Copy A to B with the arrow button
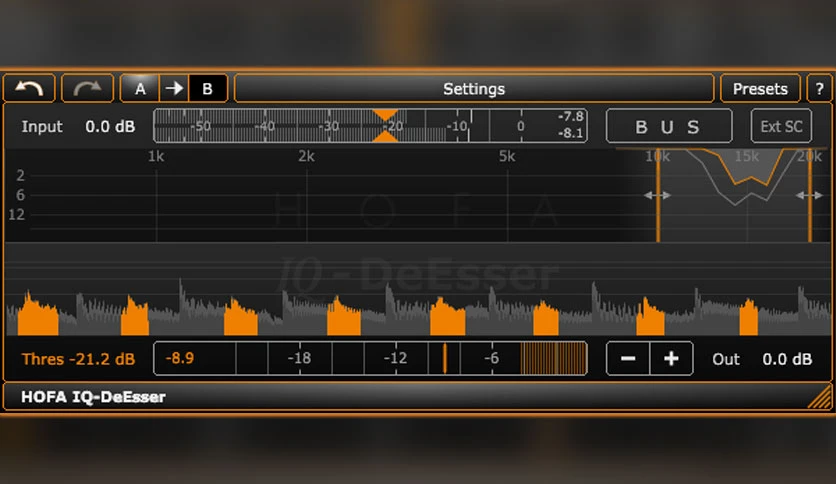This screenshot has width=836, height=484. (x=174, y=88)
